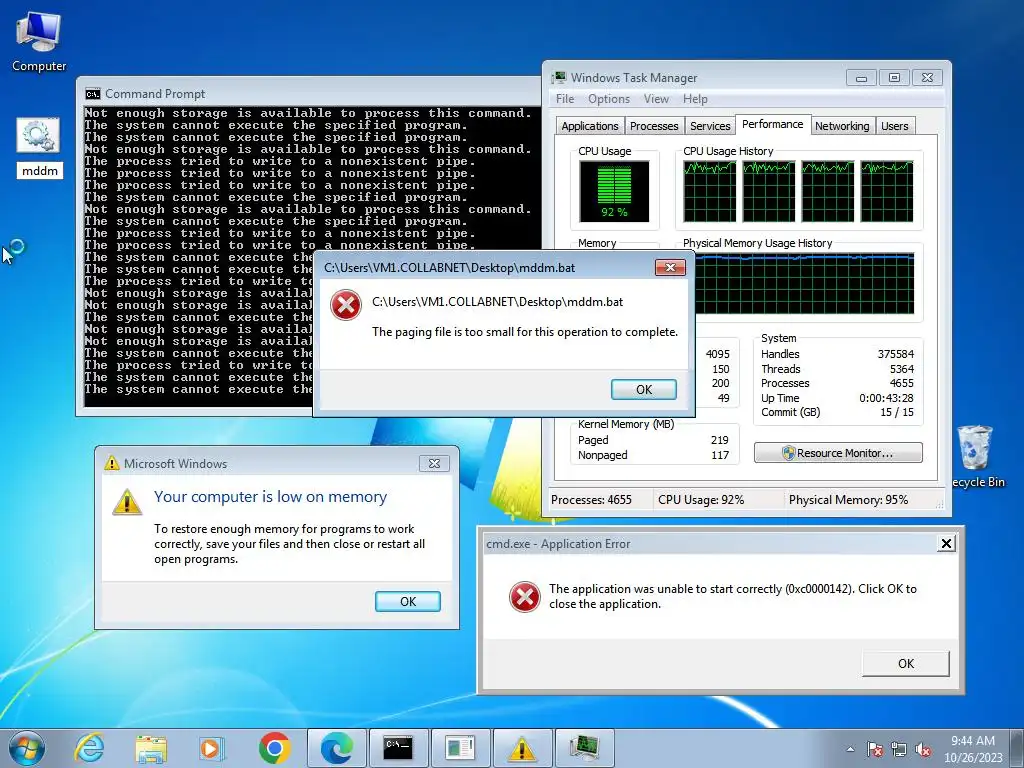1024x768 pixels.
Task: Switch to the Applications tab
Action: pos(590,126)
